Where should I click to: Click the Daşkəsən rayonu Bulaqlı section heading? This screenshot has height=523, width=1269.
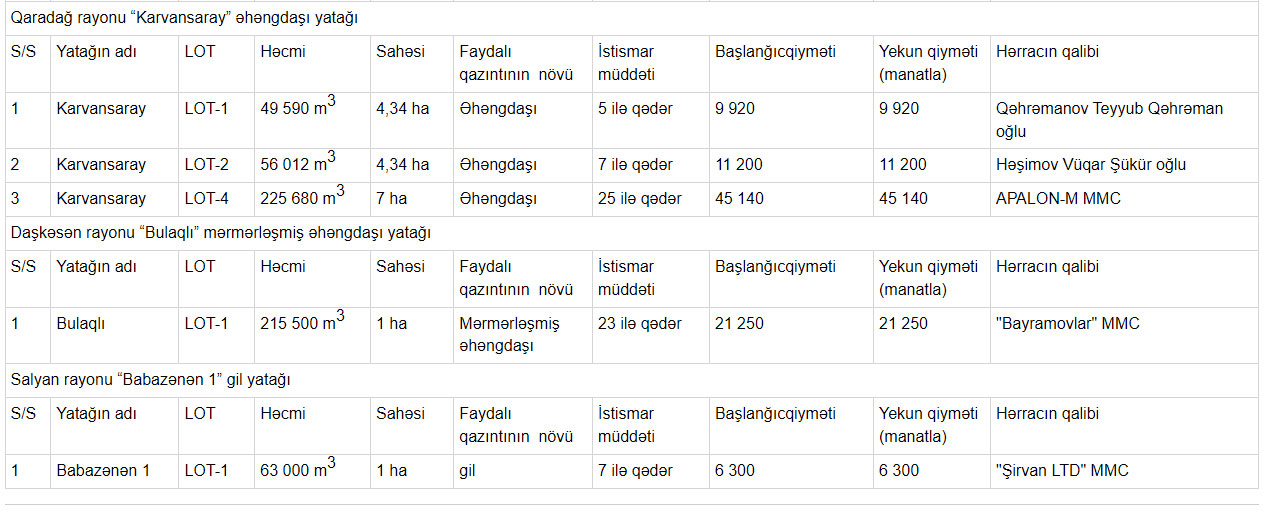pyautogui.click(x=221, y=233)
